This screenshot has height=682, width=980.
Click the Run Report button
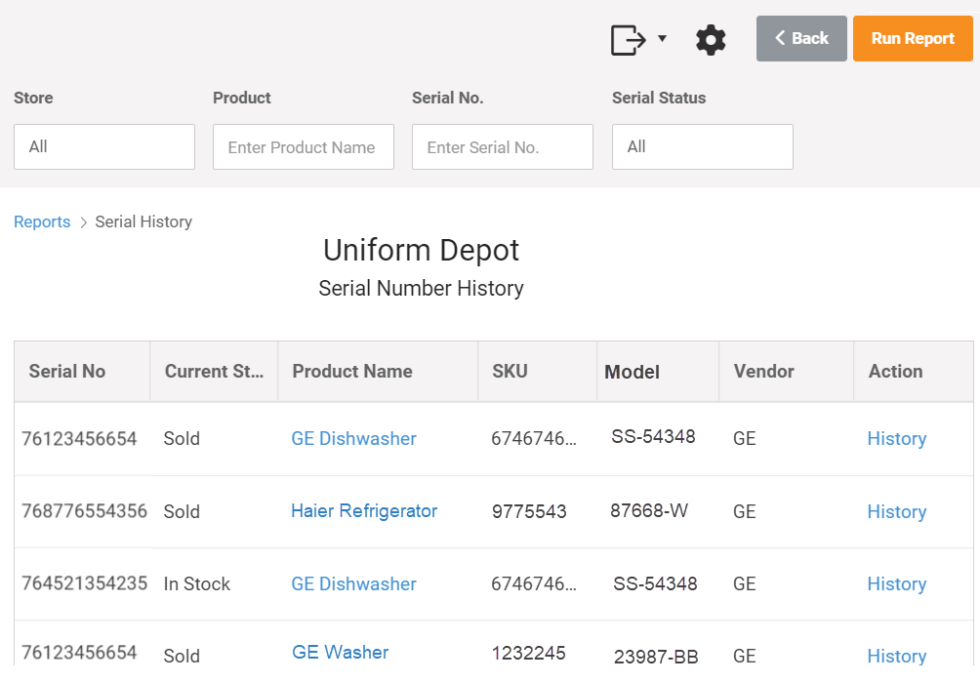[x=912, y=38]
